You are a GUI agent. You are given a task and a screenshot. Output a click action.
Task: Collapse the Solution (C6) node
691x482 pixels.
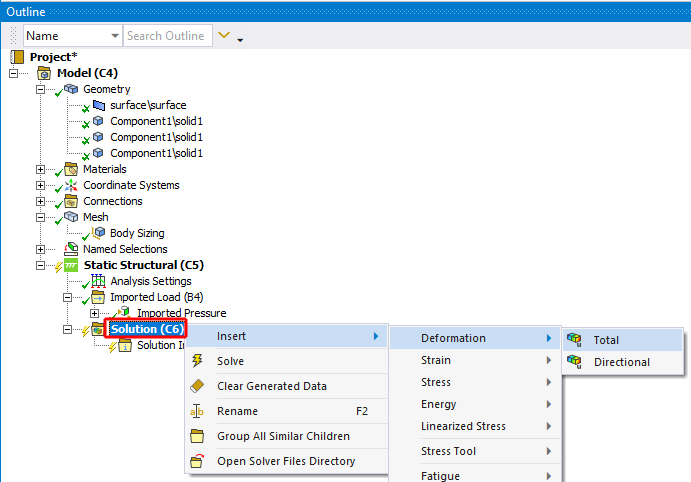pos(67,329)
